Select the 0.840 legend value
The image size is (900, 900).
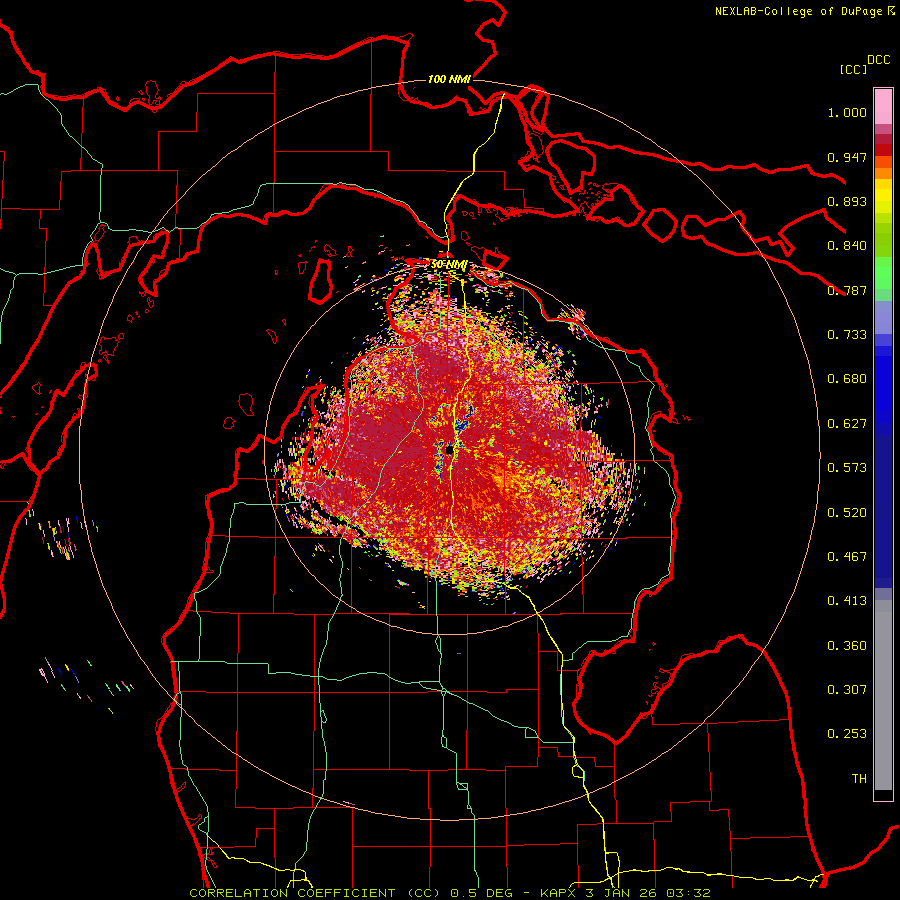847,246
